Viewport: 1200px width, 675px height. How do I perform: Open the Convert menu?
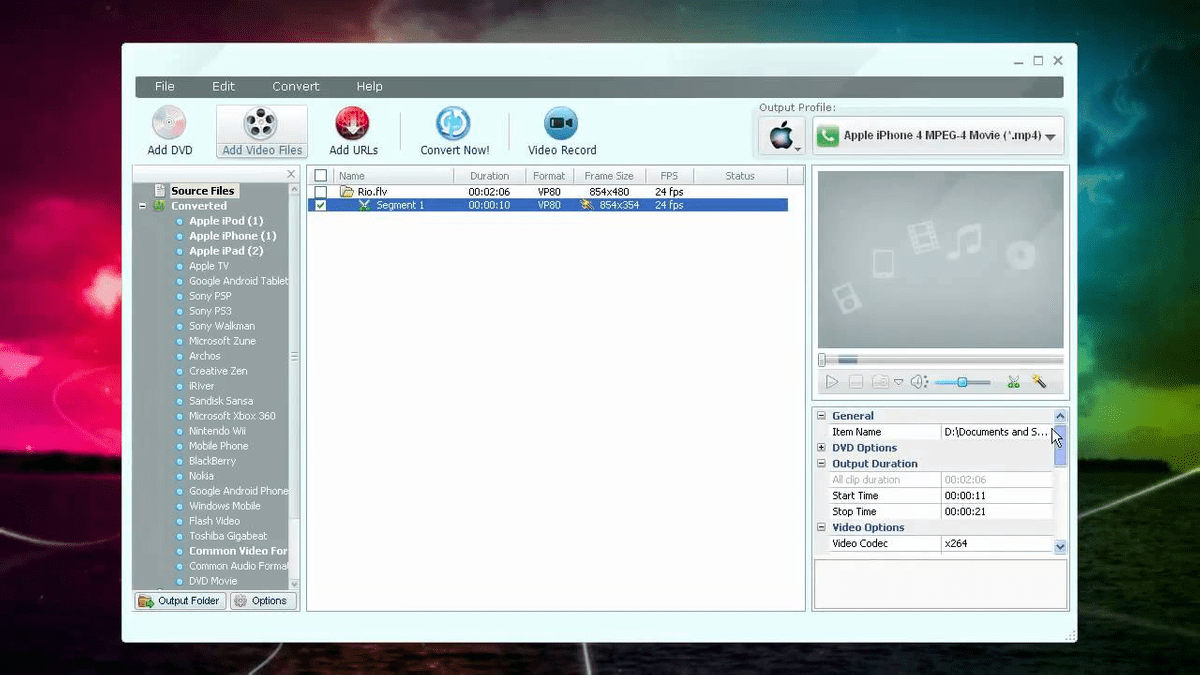click(295, 86)
